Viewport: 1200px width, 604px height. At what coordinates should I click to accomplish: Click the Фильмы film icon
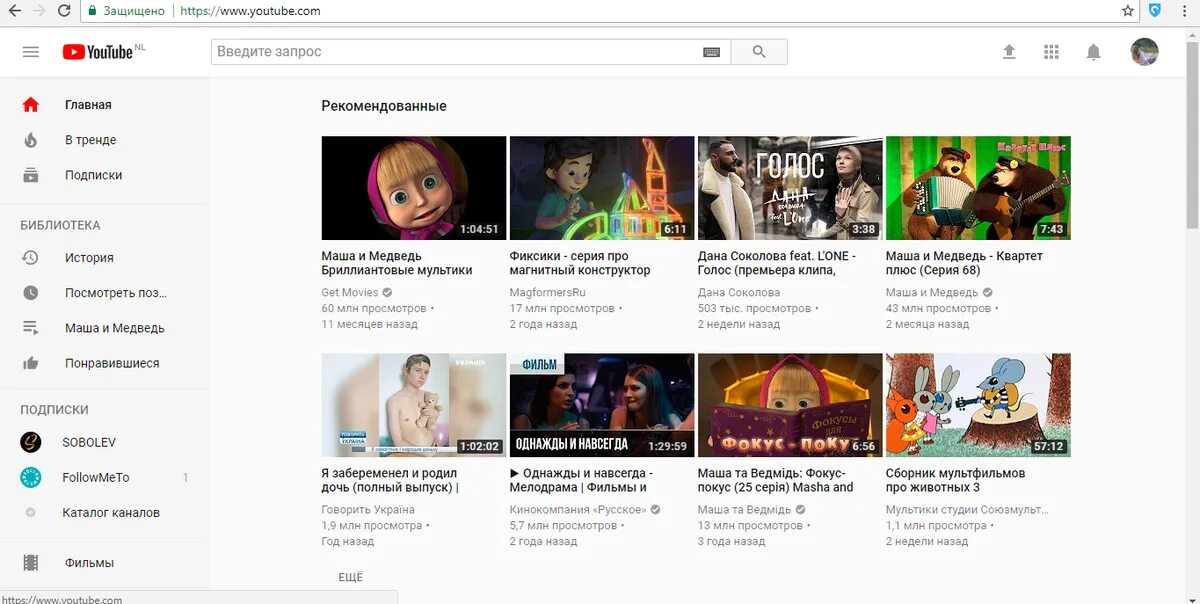click(x=31, y=563)
